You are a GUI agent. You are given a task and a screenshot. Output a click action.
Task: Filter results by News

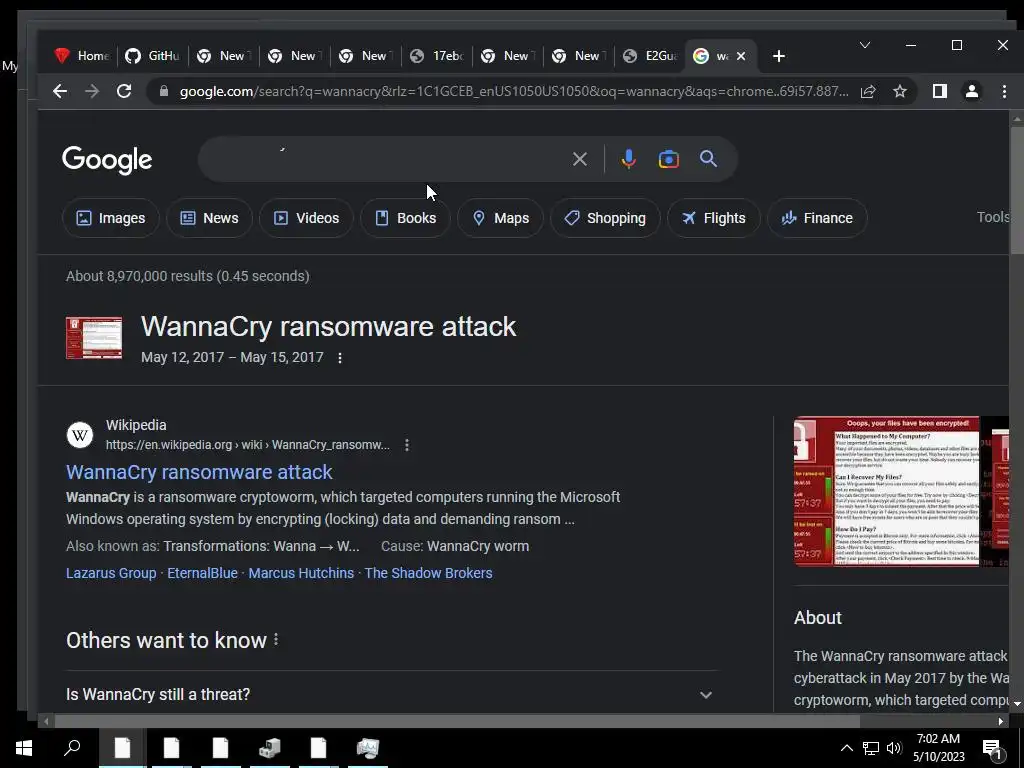click(x=210, y=218)
